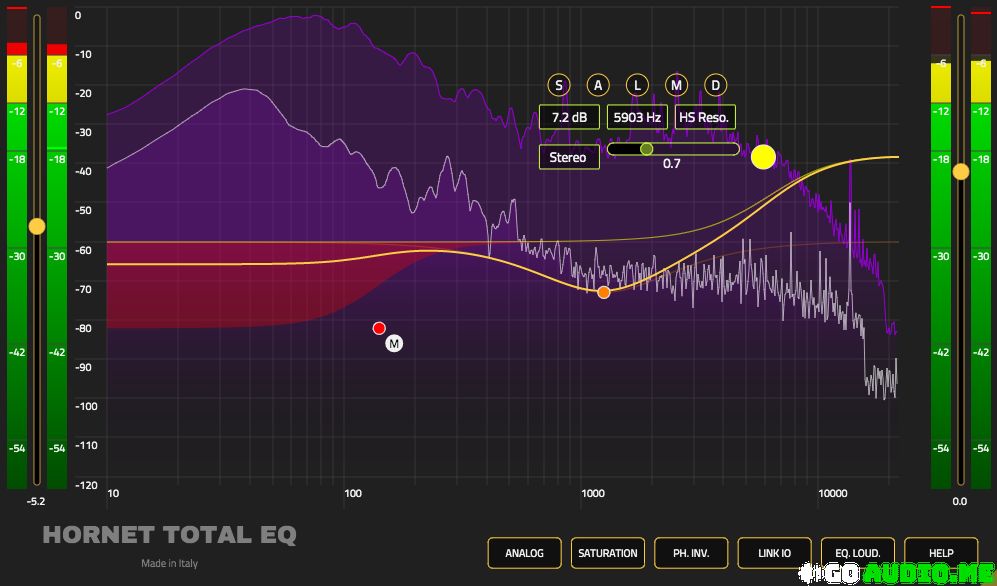Screen dimensions: 997x586
Task: Click the A circle button on band popup
Action: [x=598, y=85]
